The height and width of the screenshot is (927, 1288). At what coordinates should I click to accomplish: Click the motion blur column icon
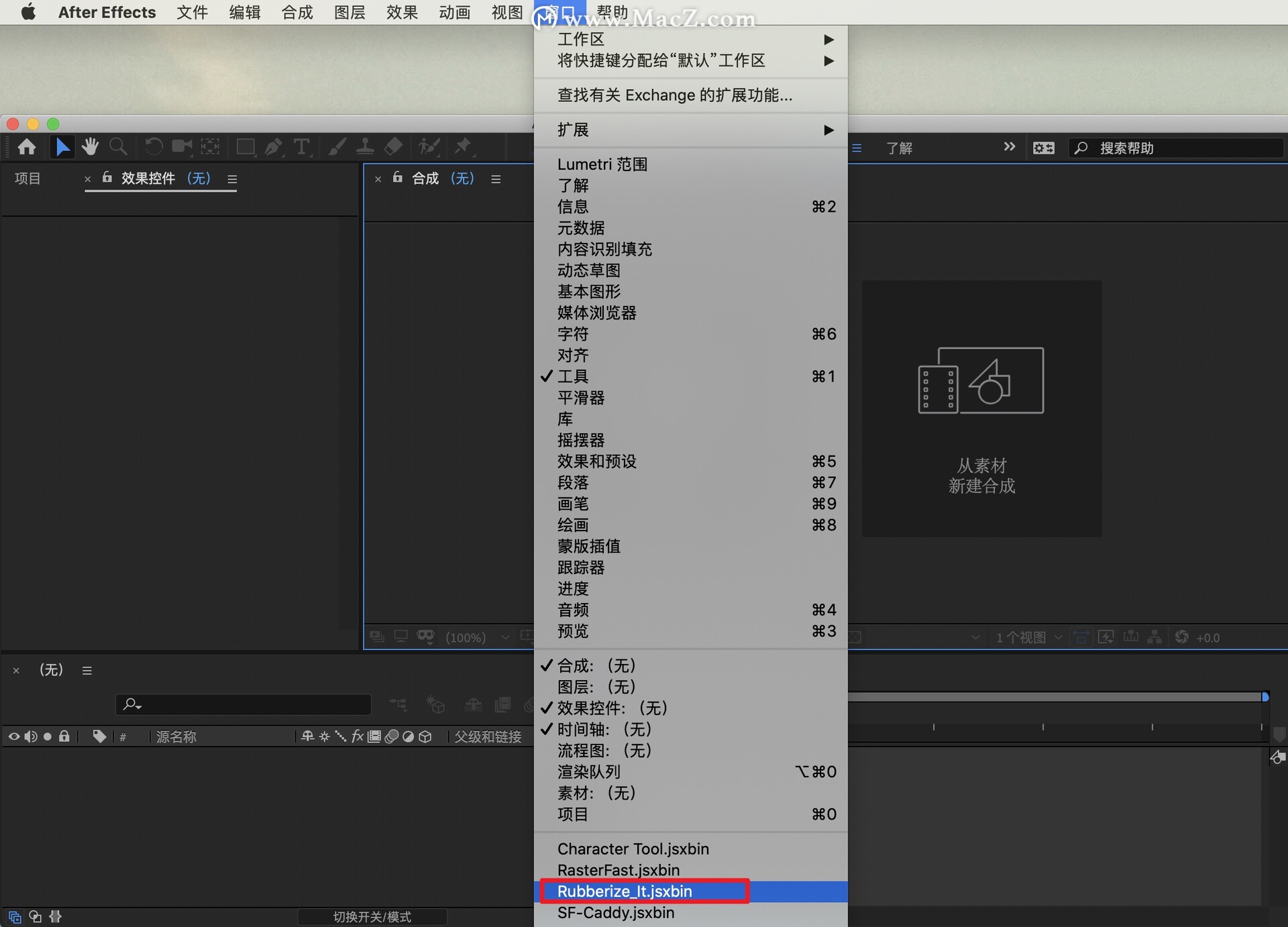click(x=392, y=737)
